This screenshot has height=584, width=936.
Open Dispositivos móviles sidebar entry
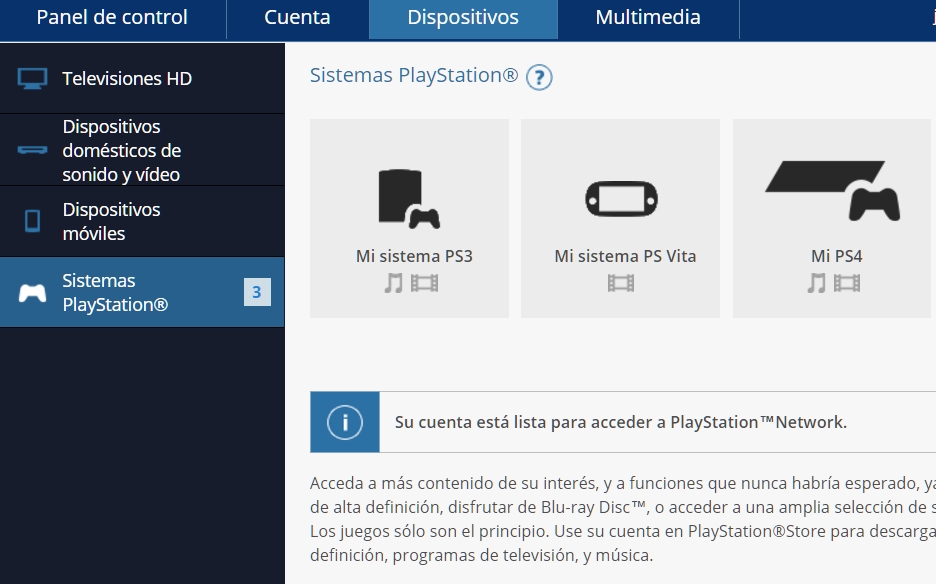click(111, 221)
